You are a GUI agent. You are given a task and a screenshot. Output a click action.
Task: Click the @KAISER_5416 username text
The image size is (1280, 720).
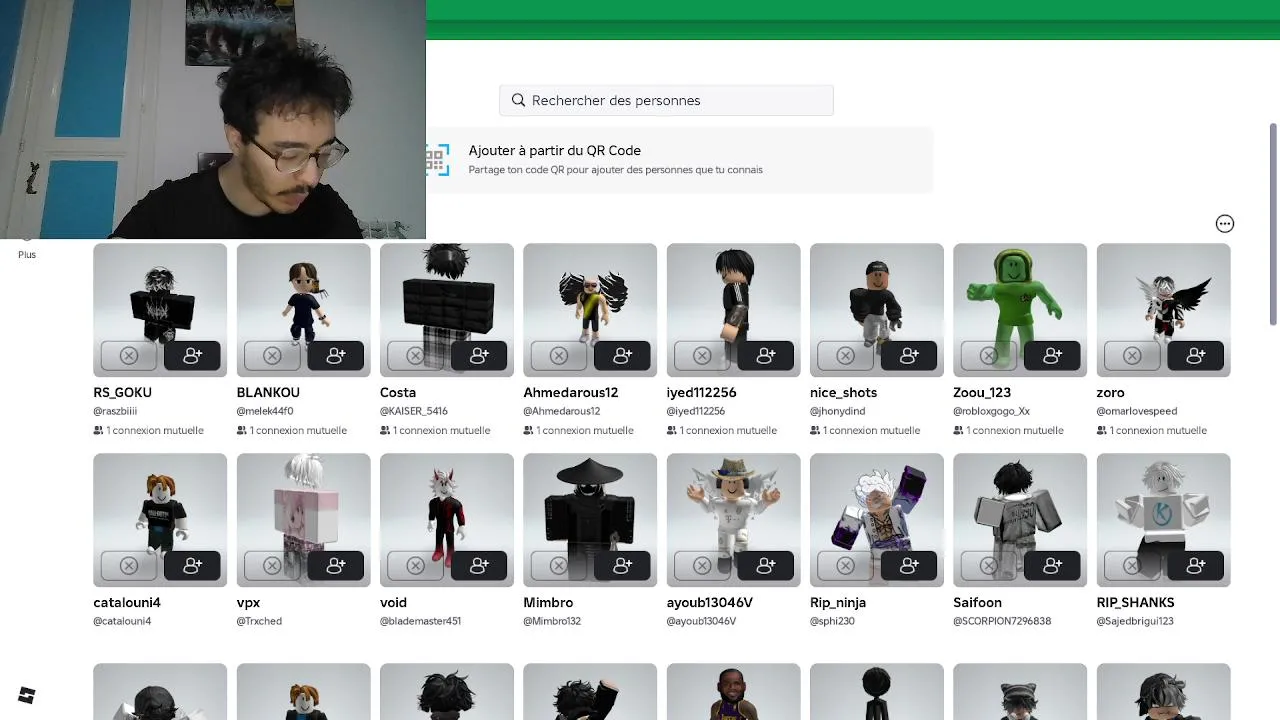point(414,411)
